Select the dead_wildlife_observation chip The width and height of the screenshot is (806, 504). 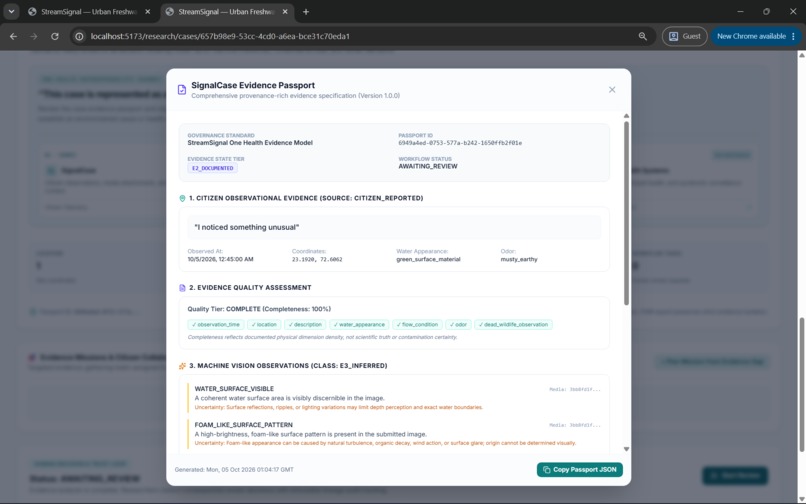[x=513, y=325]
